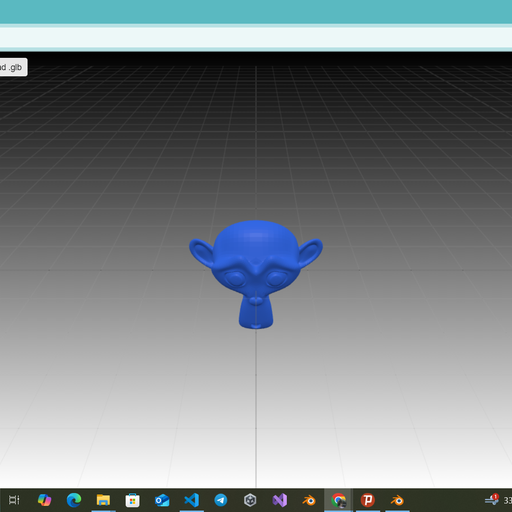Switch to Blender icon after red P

click(x=397, y=500)
